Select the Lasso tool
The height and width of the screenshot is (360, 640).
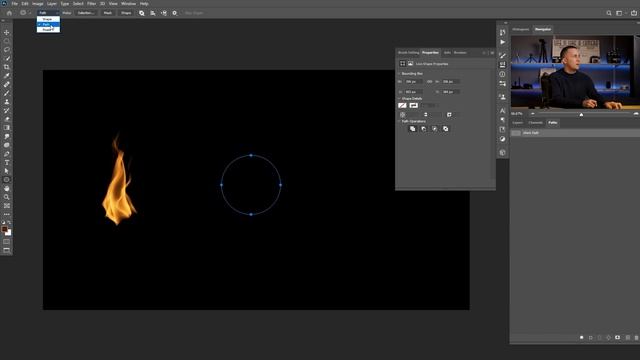[x=7, y=49]
